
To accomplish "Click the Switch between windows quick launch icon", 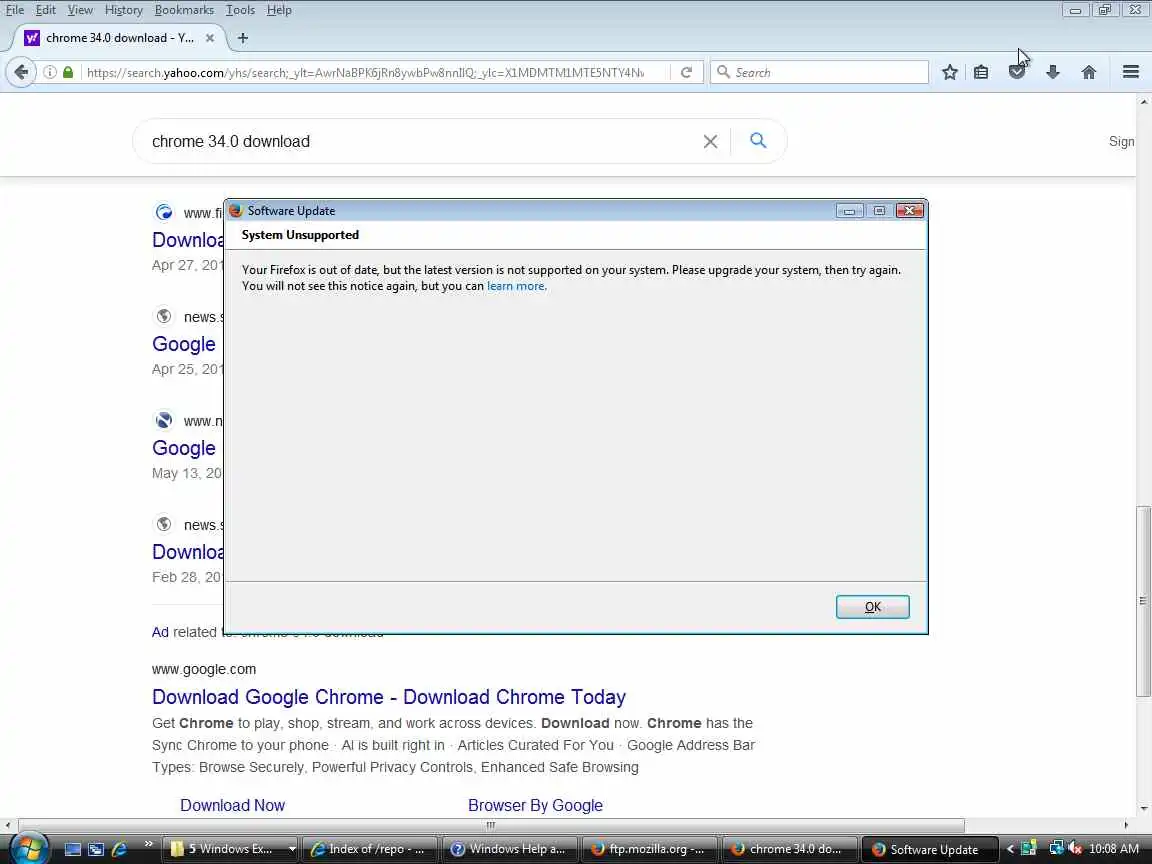I will point(96,849).
